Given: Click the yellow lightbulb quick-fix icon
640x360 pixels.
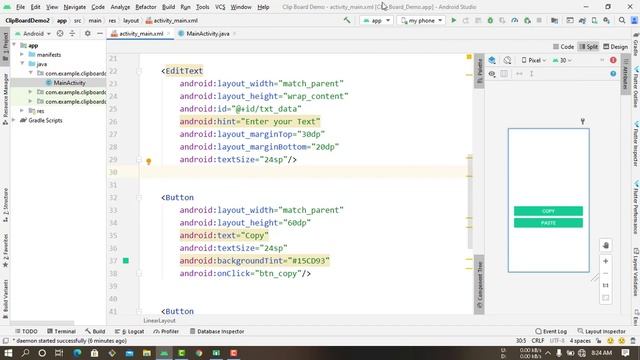Looking at the screenshot, I should tap(149, 161).
